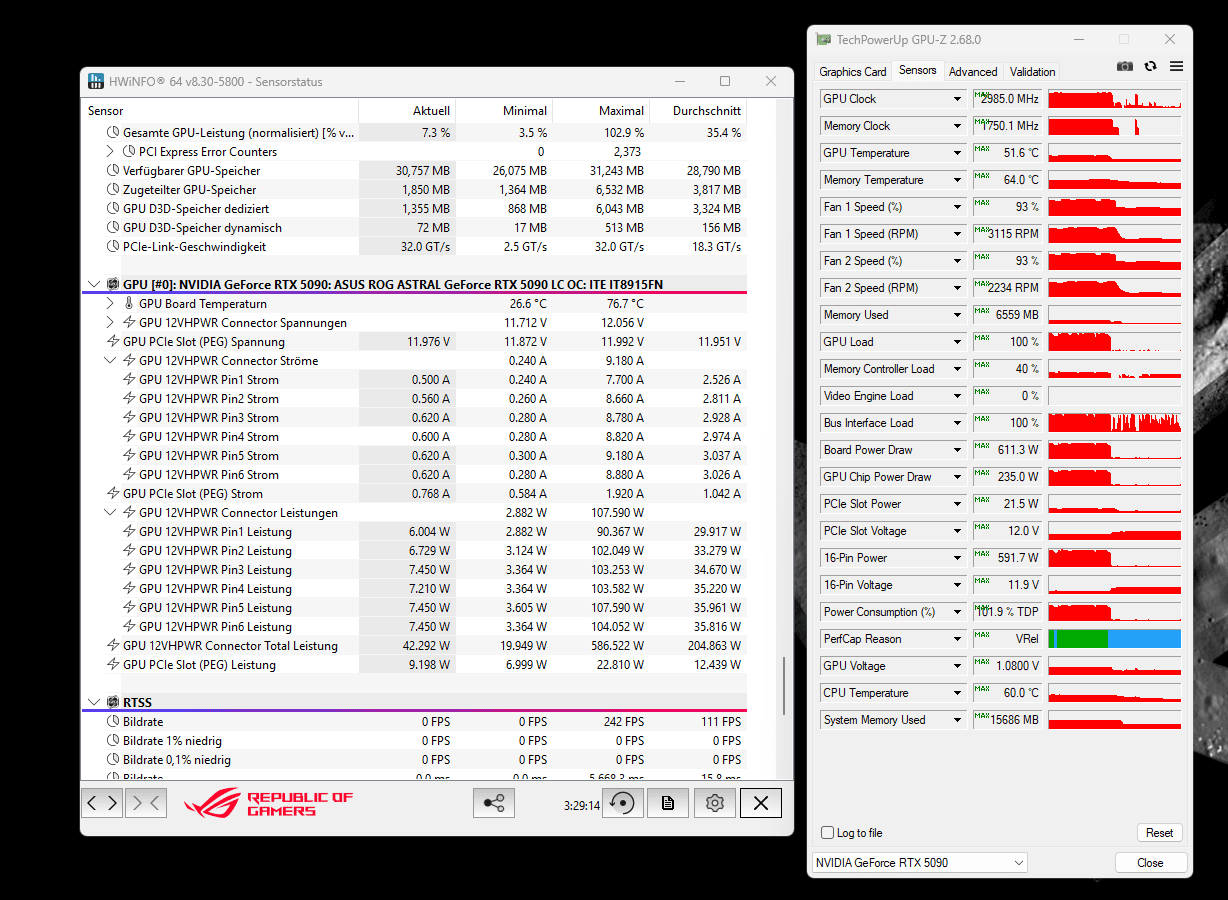
Task: Click the 3:29:14 elapsed time text
Action: point(582,805)
